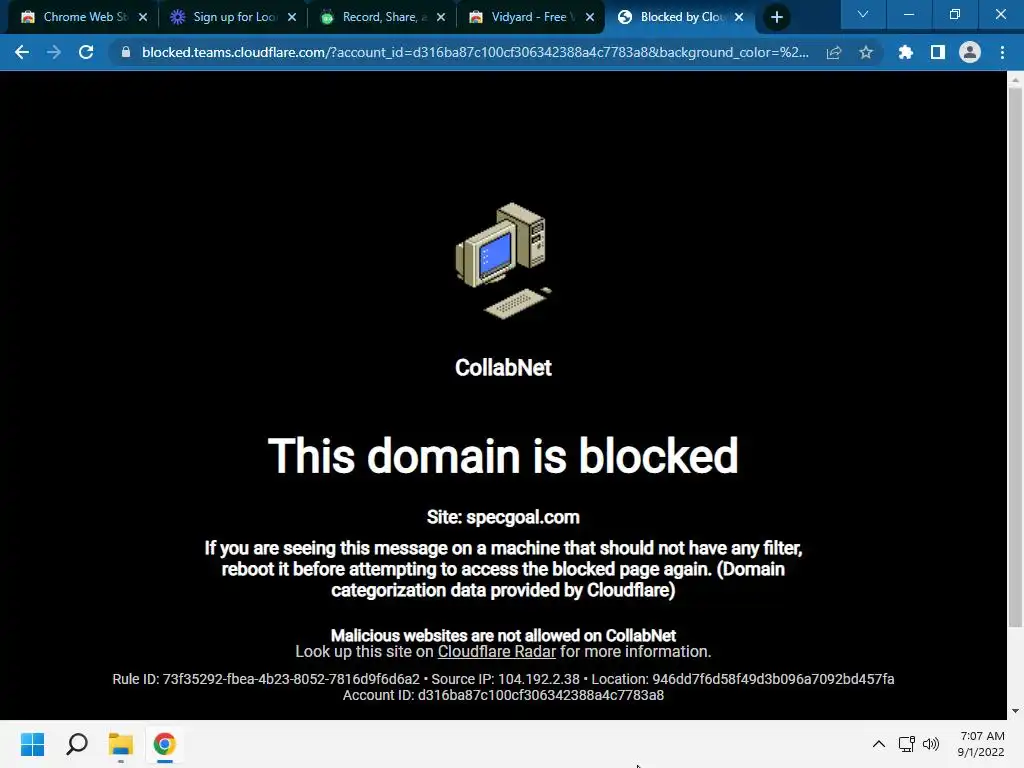1024x768 pixels.
Task: Close the Record, Share tab
Action: pyautogui.click(x=441, y=18)
